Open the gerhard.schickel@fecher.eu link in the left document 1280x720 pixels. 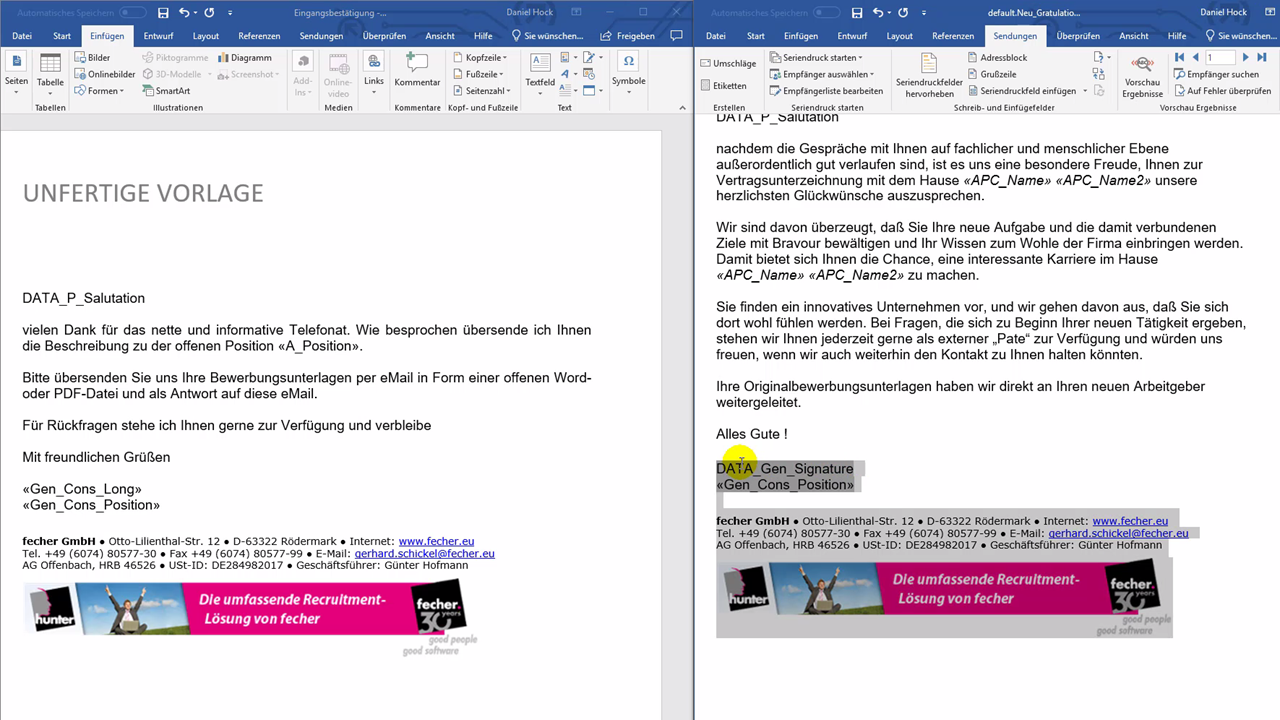click(424, 553)
